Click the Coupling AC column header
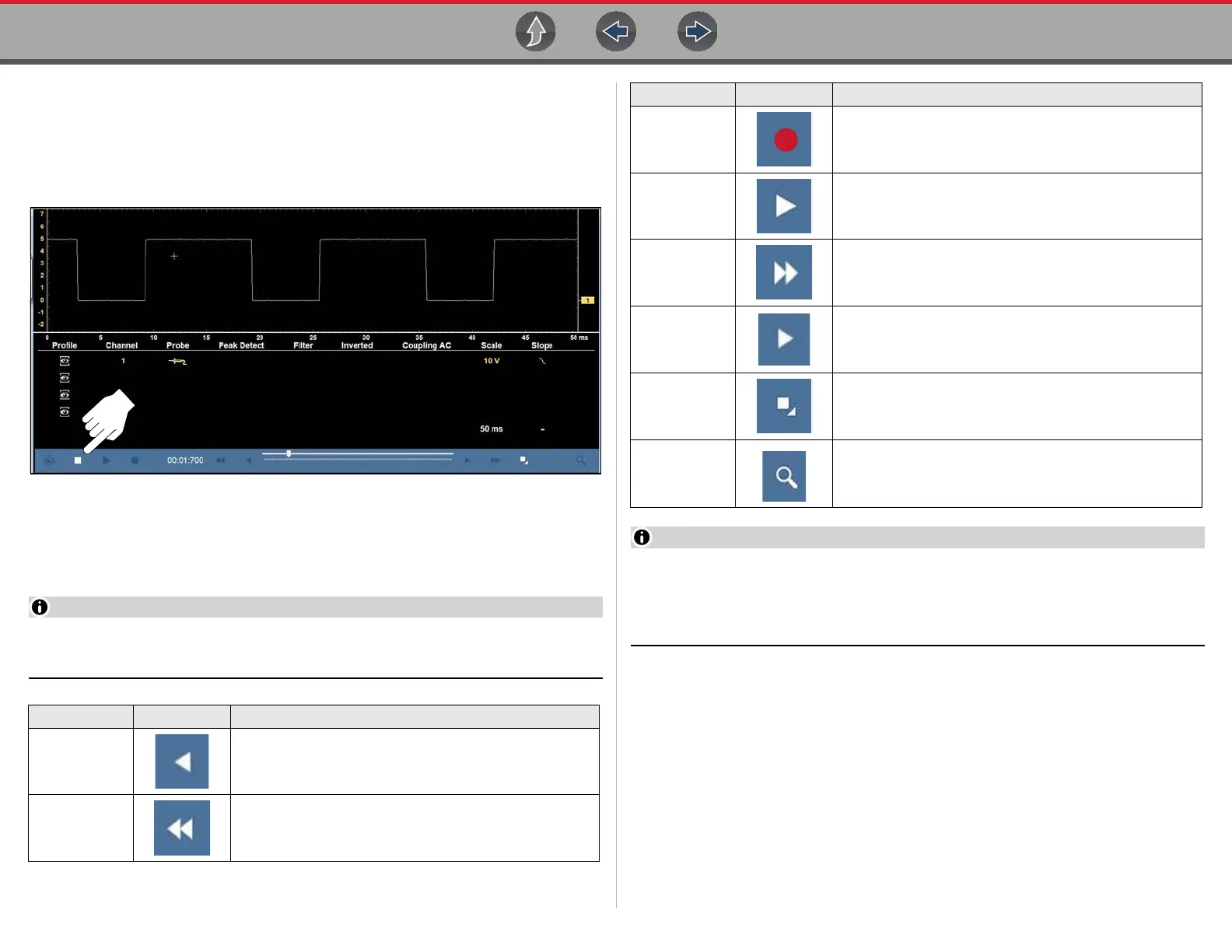This screenshot has height=952, width=1232. pos(426,345)
